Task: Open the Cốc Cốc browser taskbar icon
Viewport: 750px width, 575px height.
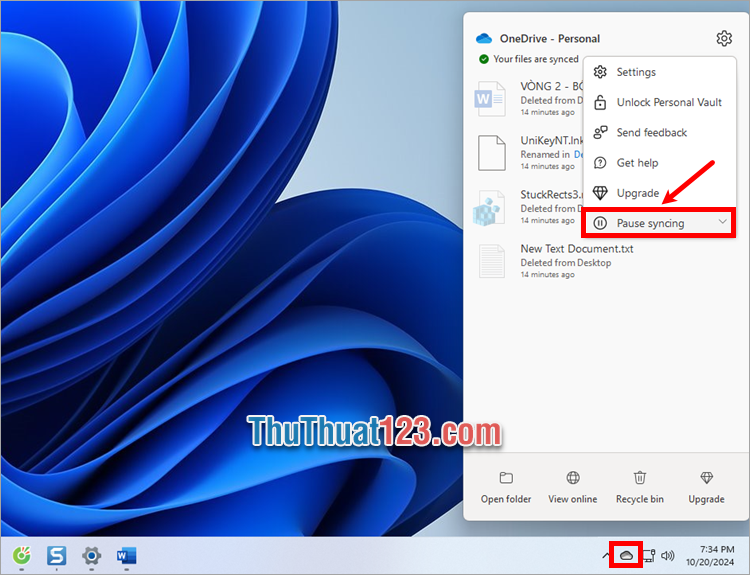Action: pyautogui.click(x=22, y=555)
